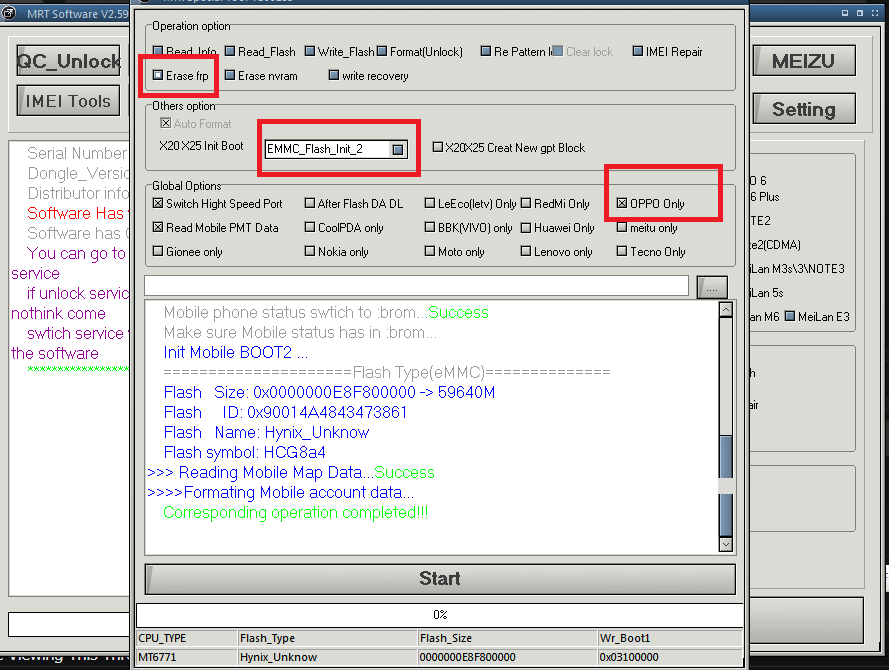Click 'Flash ID: 0x90014A4843473861' log line
This screenshot has height=670, width=889.
coord(285,412)
